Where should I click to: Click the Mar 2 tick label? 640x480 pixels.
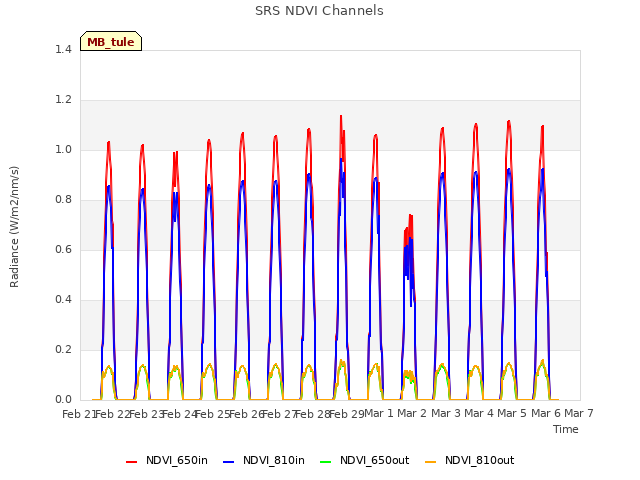coord(412,413)
